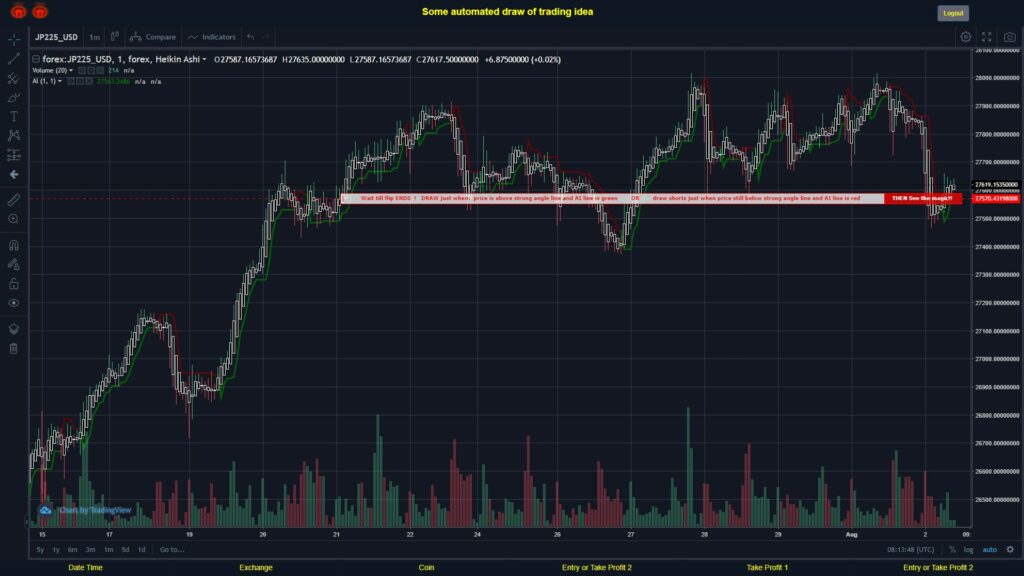Set the date range to 6m
1024x576 pixels.
tap(72, 550)
